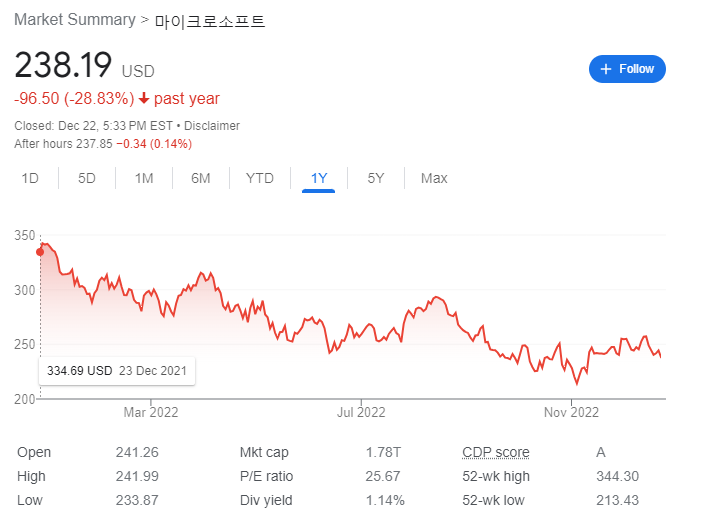
Task: Click the Div yield value 1.14%
Action: (385, 500)
